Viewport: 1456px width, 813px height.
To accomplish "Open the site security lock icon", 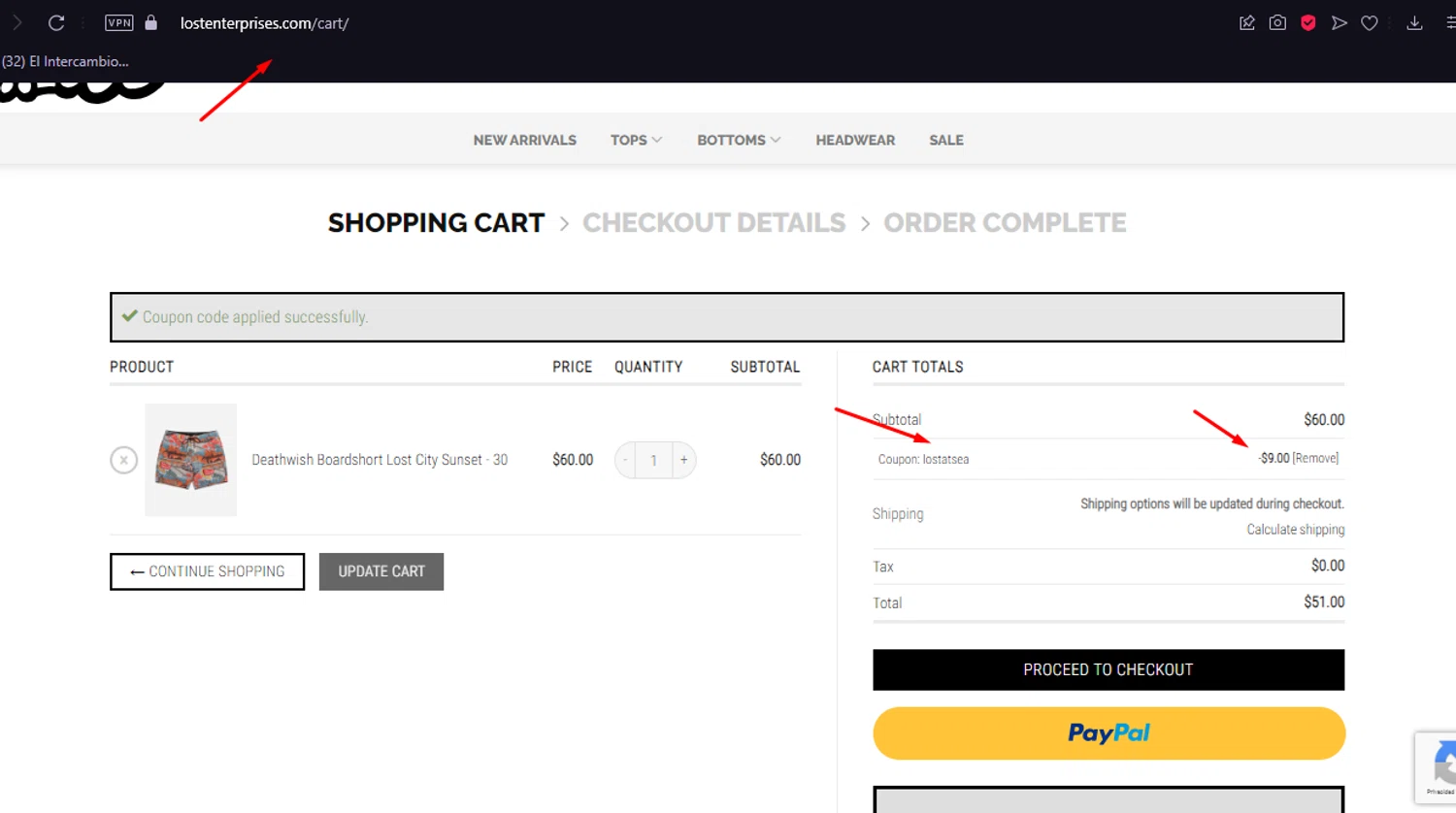I will [150, 22].
